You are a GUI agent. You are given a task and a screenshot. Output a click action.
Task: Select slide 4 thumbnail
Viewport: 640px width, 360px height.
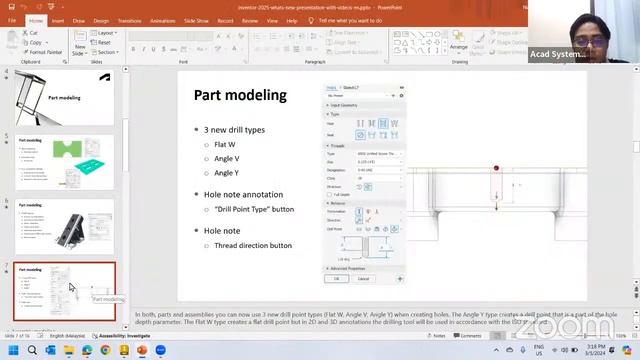point(64,98)
